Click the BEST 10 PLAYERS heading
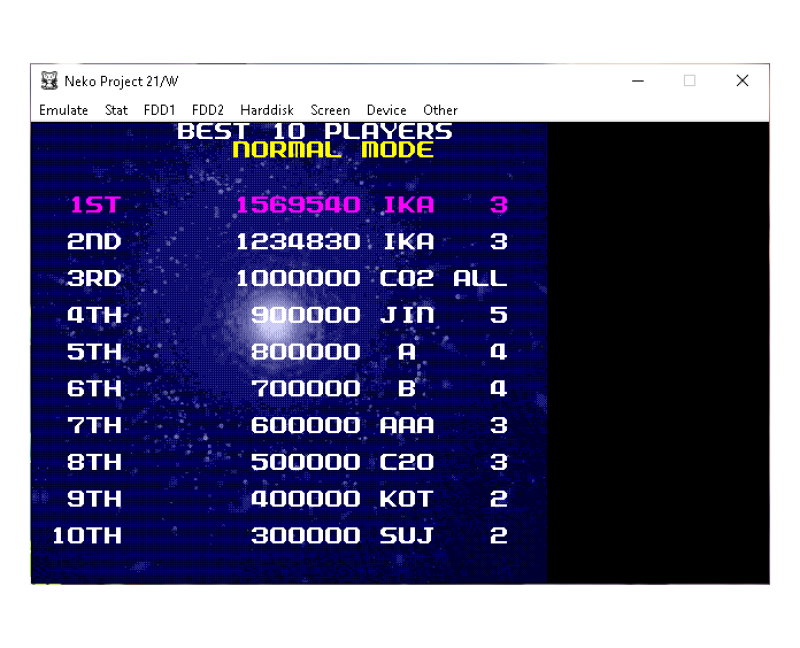 314,132
